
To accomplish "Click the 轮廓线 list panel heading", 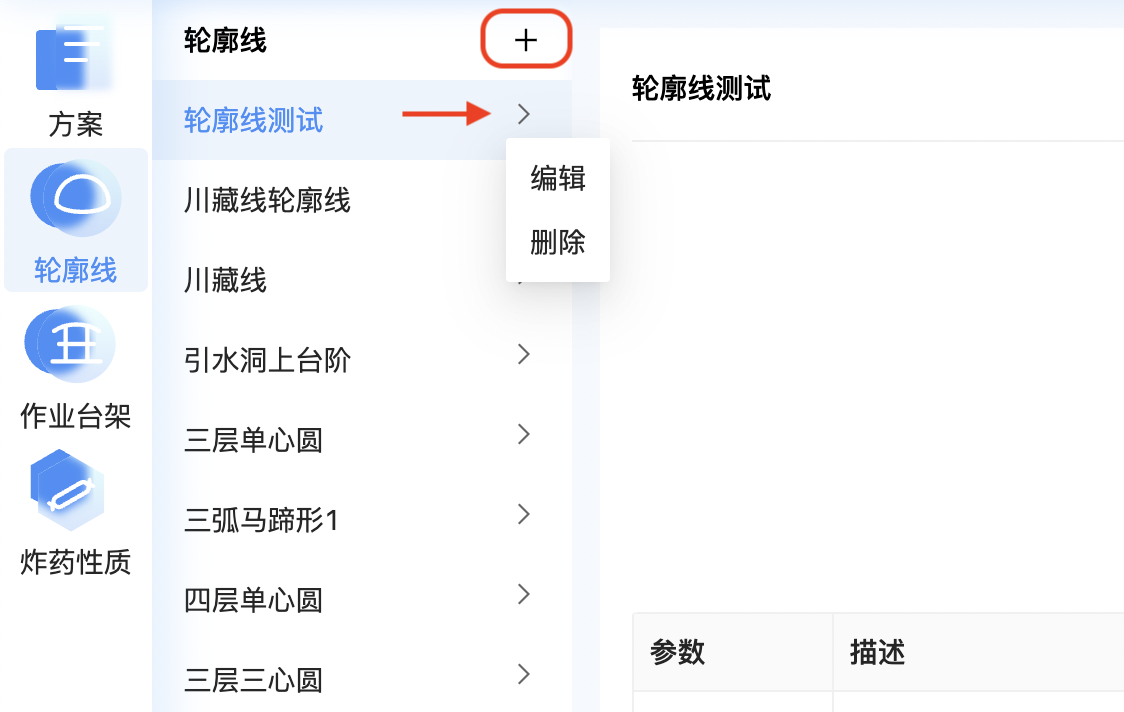I will [x=225, y=41].
